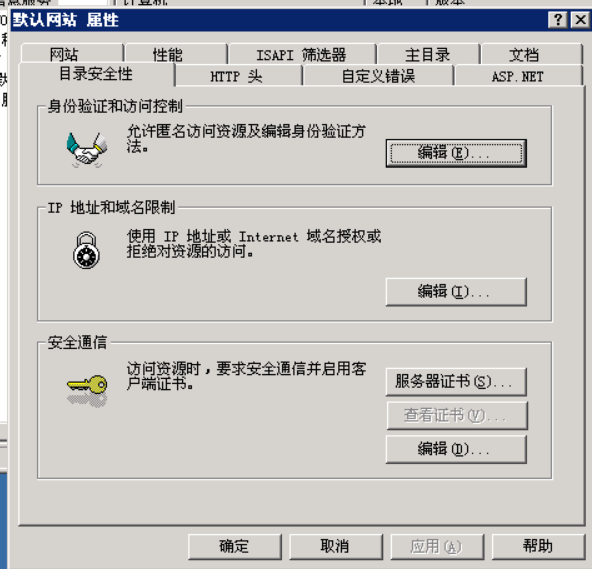Close the 默认网站 属性 dialog

point(580,19)
